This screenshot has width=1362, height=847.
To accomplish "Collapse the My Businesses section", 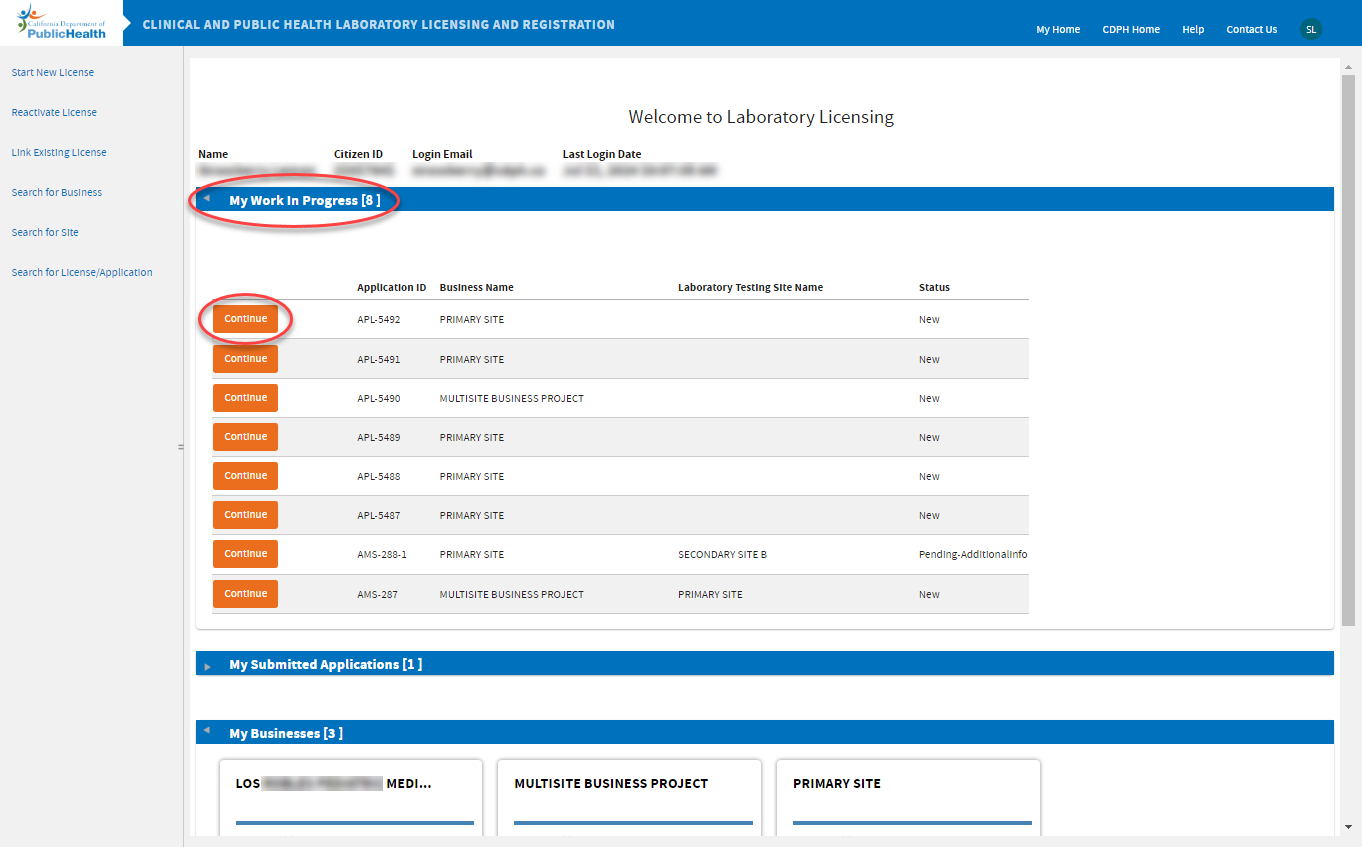I will [x=207, y=733].
